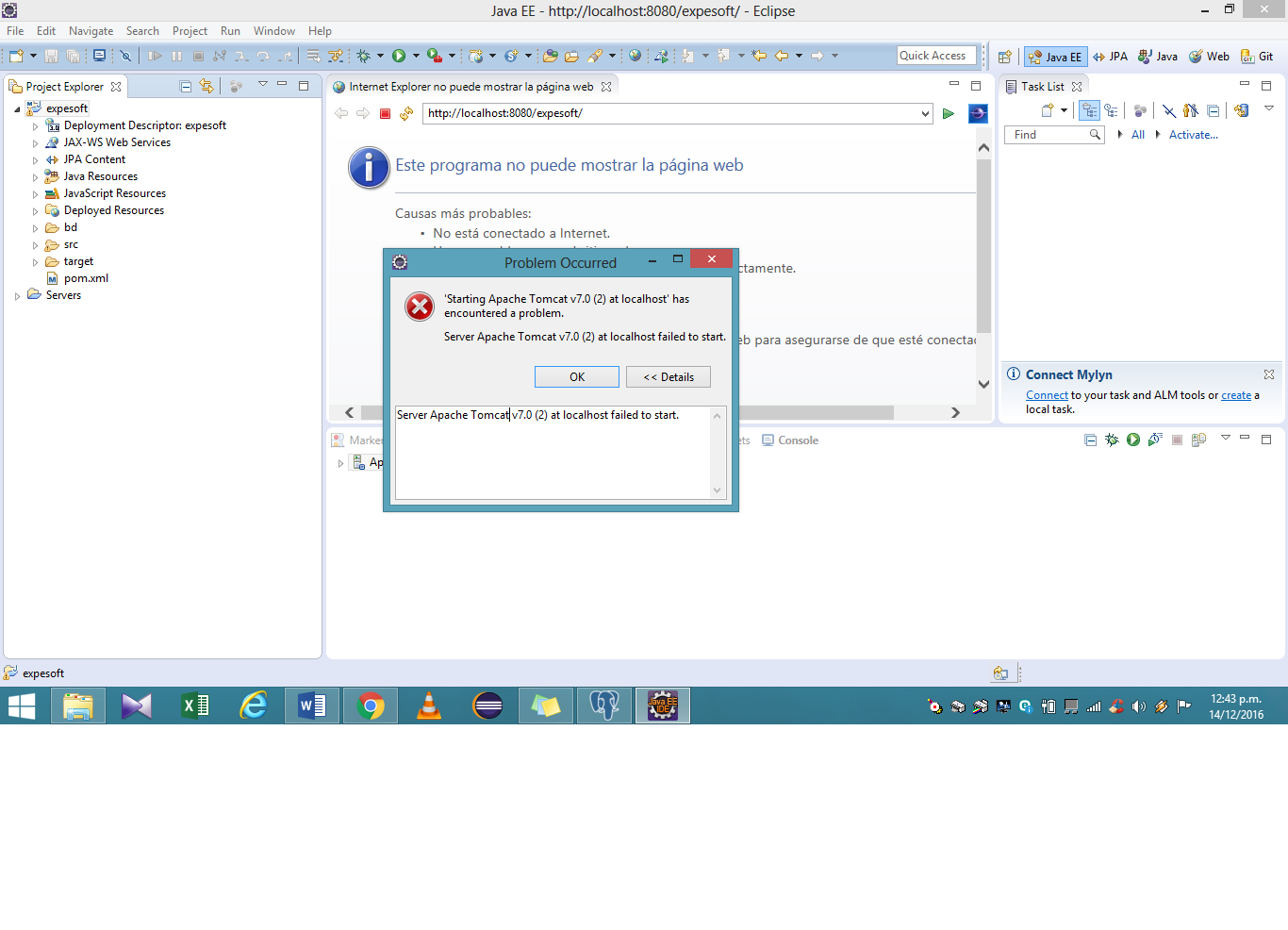This screenshot has height=930, width=1288.
Task: Click scroll down arrow in details text box
Action: tap(717, 490)
